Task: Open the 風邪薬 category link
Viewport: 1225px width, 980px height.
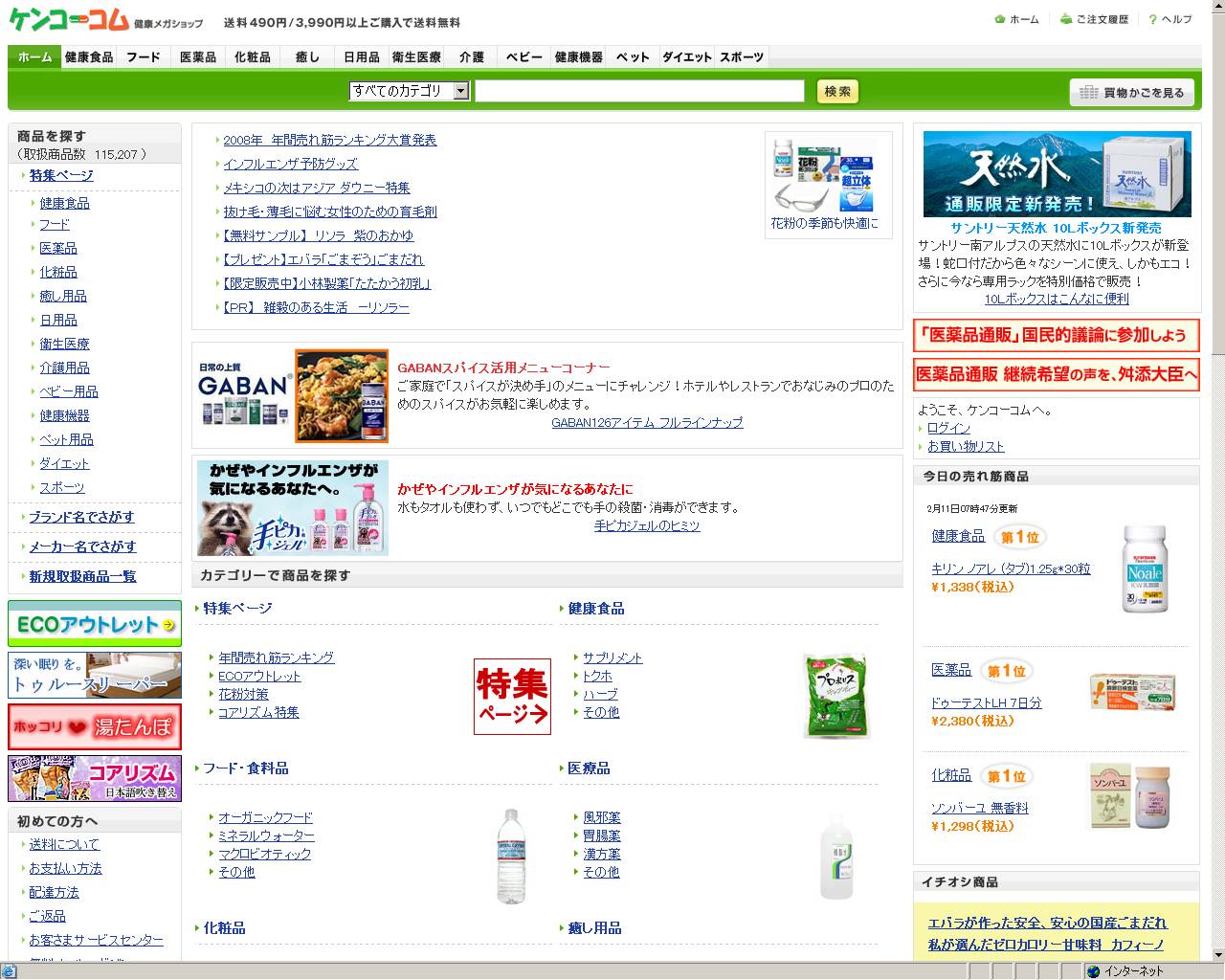Action: click(x=601, y=817)
